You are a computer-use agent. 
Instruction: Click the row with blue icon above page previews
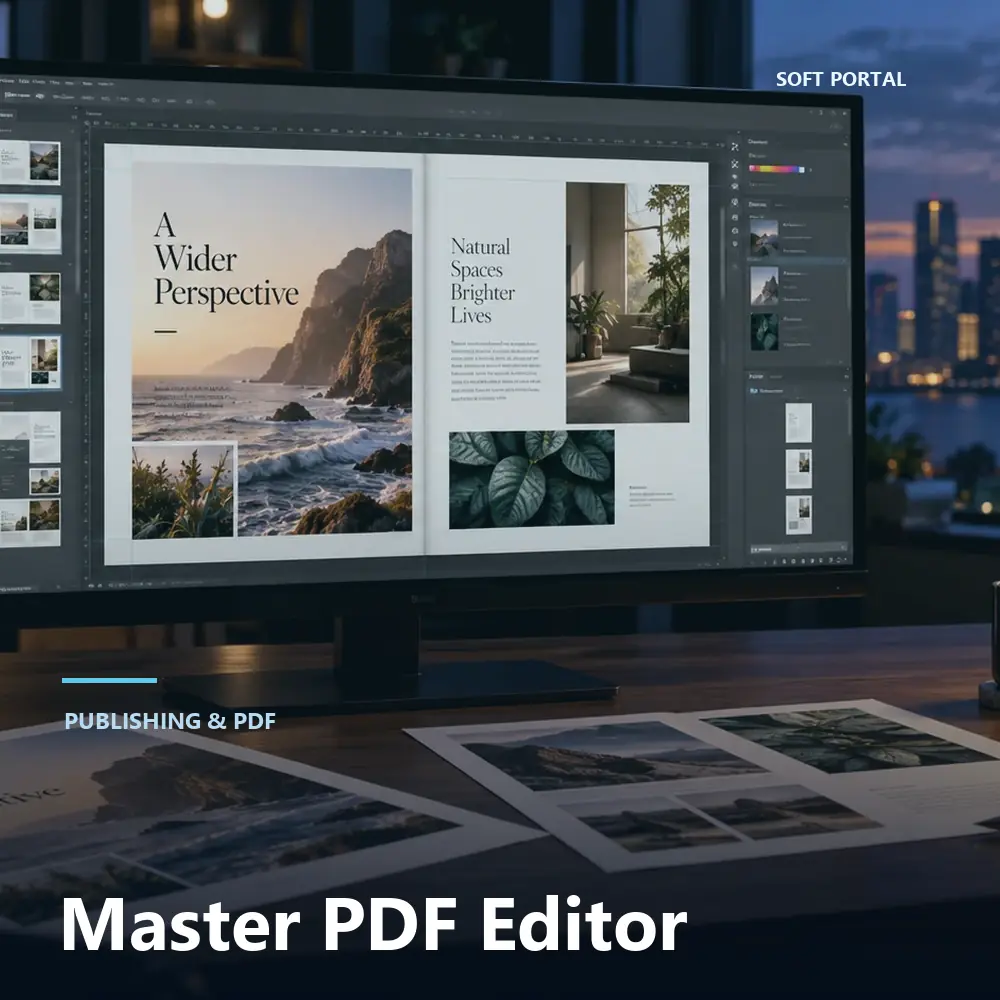[x=798, y=390]
